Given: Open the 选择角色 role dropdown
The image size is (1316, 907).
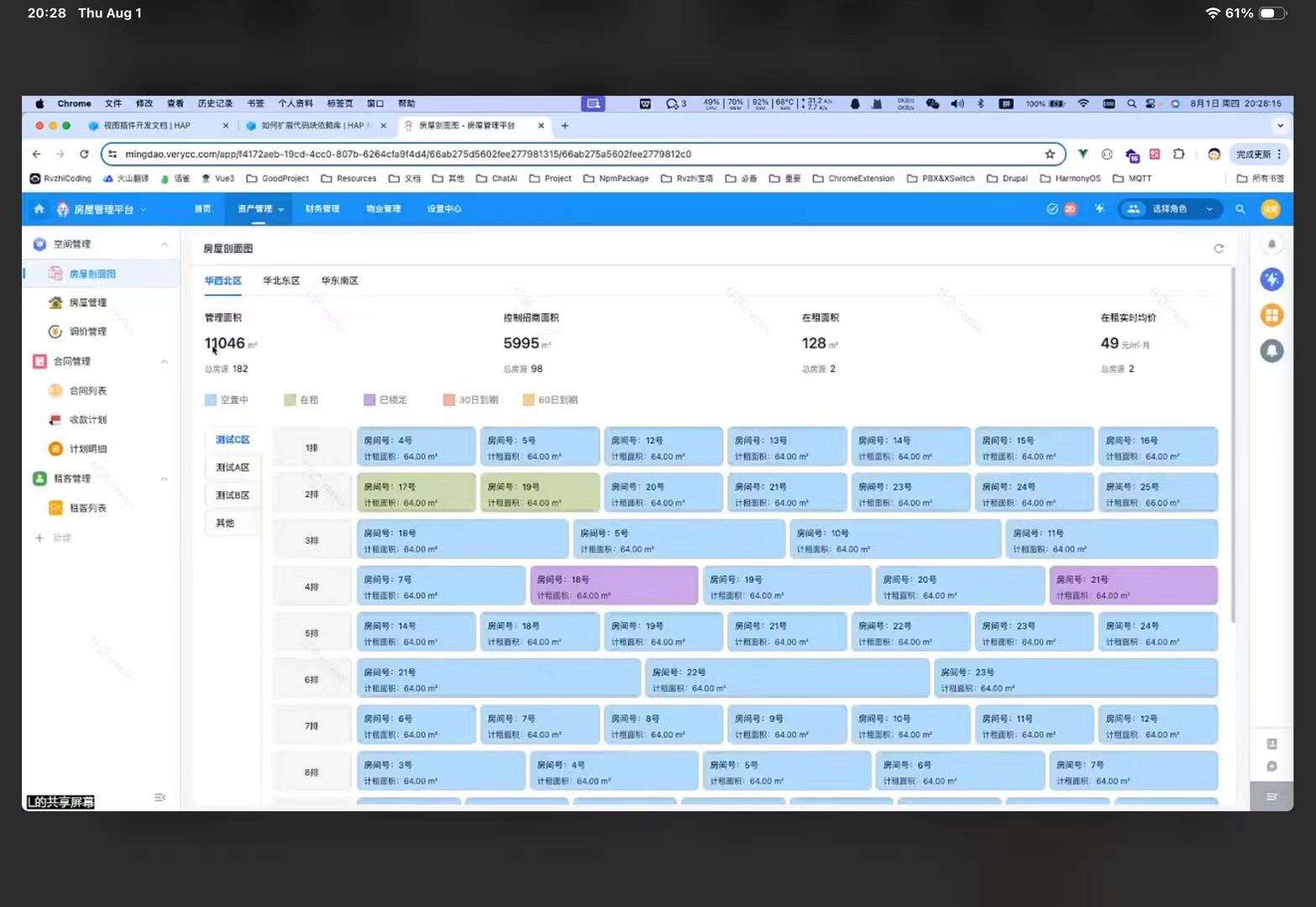Looking at the screenshot, I should pos(1170,209).
